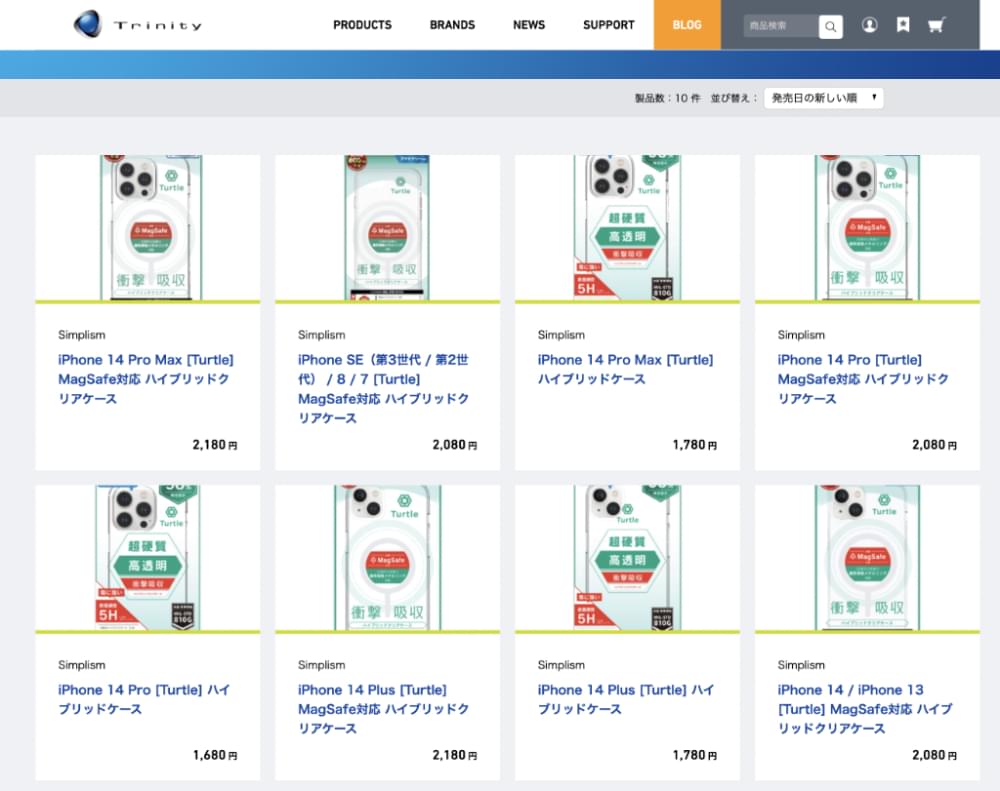Screen dimensions: 1000x791
Task: Open the BRANDS menu
Action: tap(452, 25)
